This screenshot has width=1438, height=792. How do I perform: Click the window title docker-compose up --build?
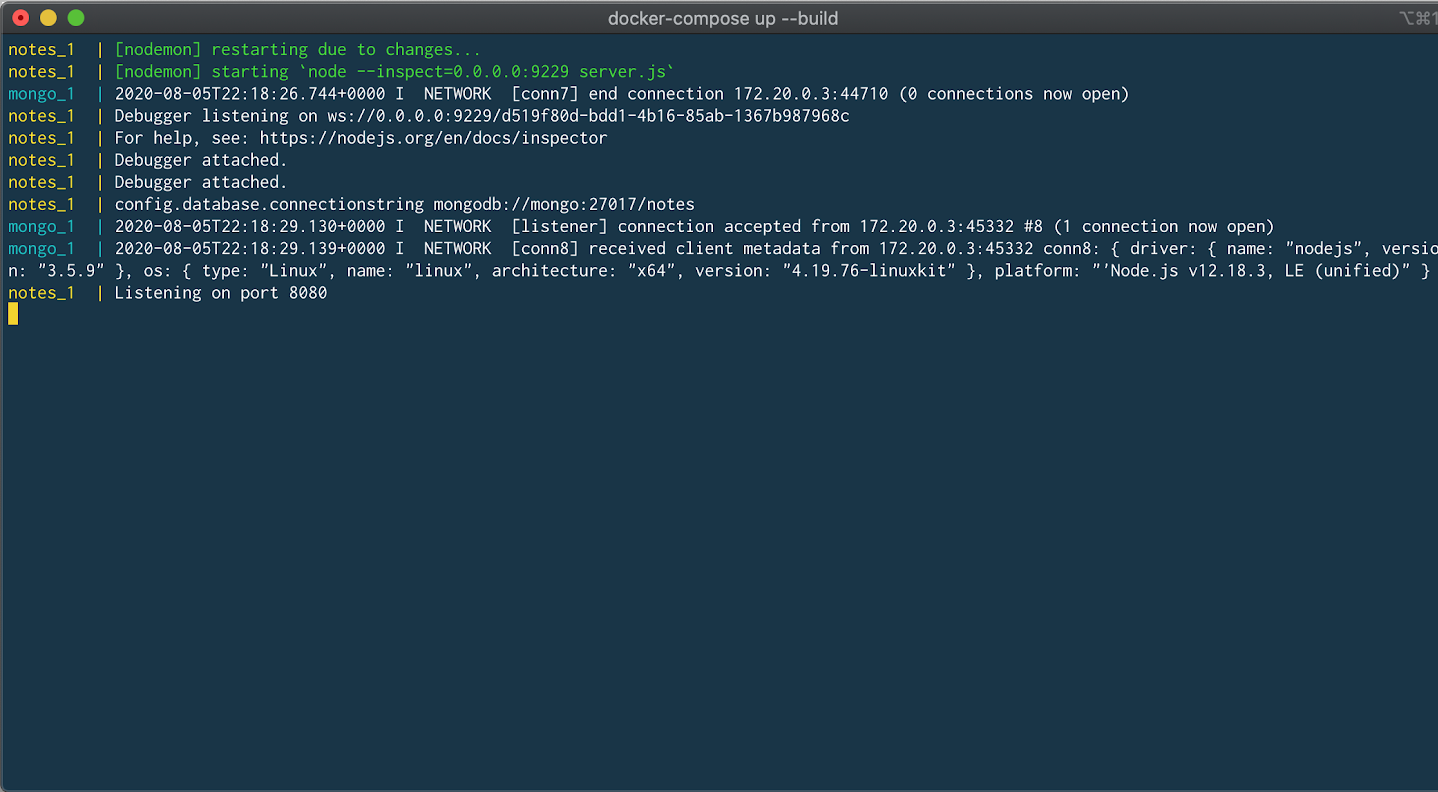pos(722,18)
